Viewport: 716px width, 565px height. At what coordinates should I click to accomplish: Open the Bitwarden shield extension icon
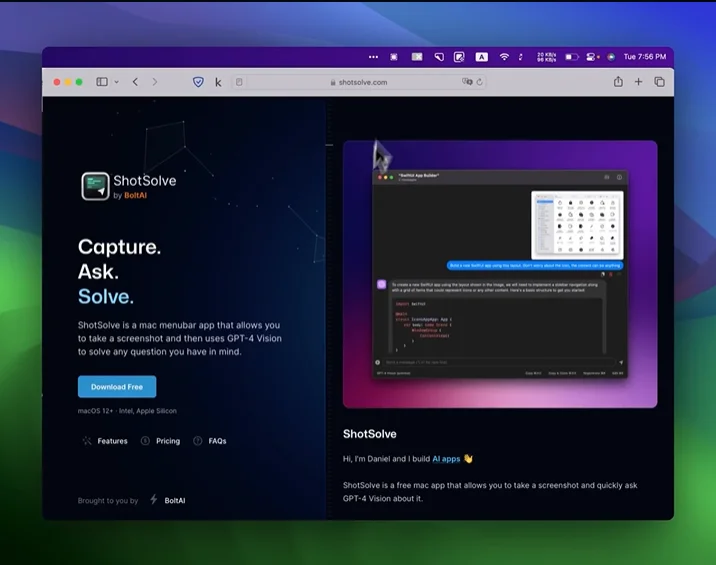pos(198,82)
